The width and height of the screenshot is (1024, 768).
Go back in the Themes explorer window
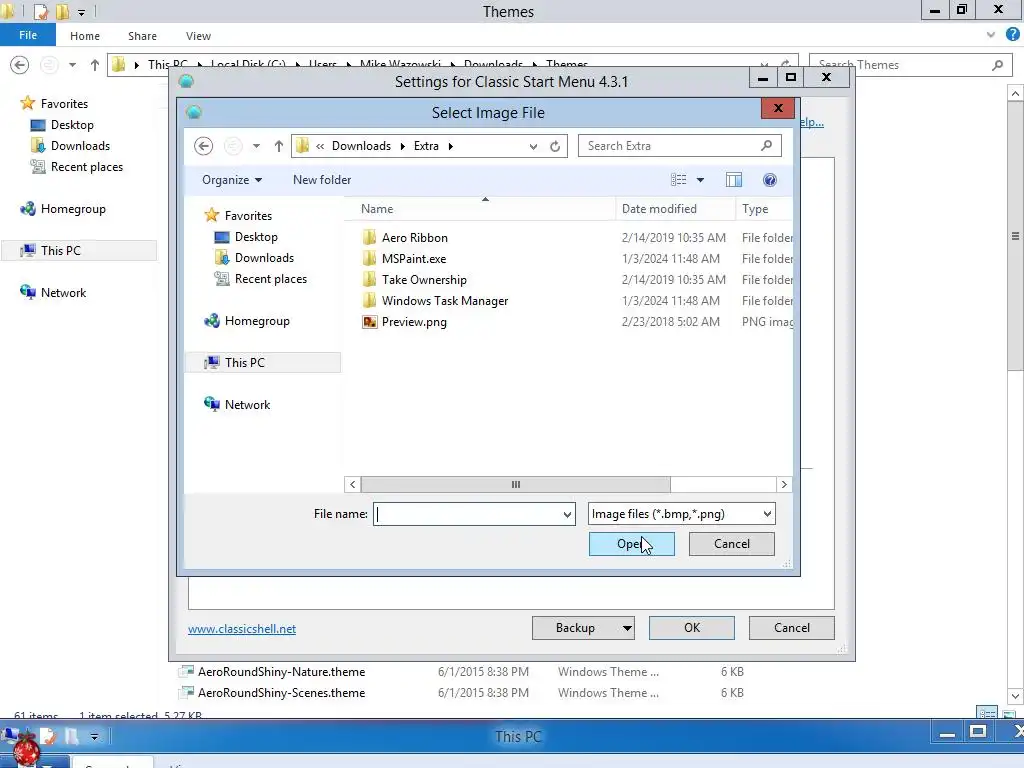(20, 65)
